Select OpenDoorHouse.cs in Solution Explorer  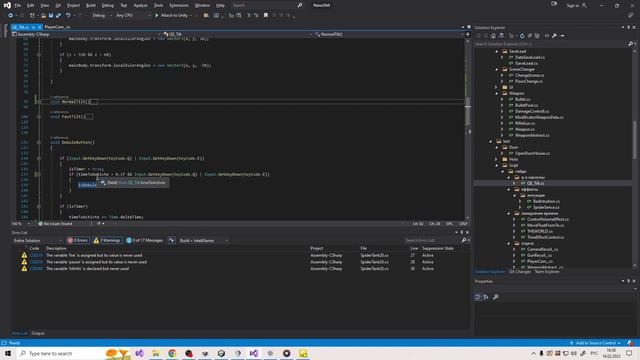532,153
